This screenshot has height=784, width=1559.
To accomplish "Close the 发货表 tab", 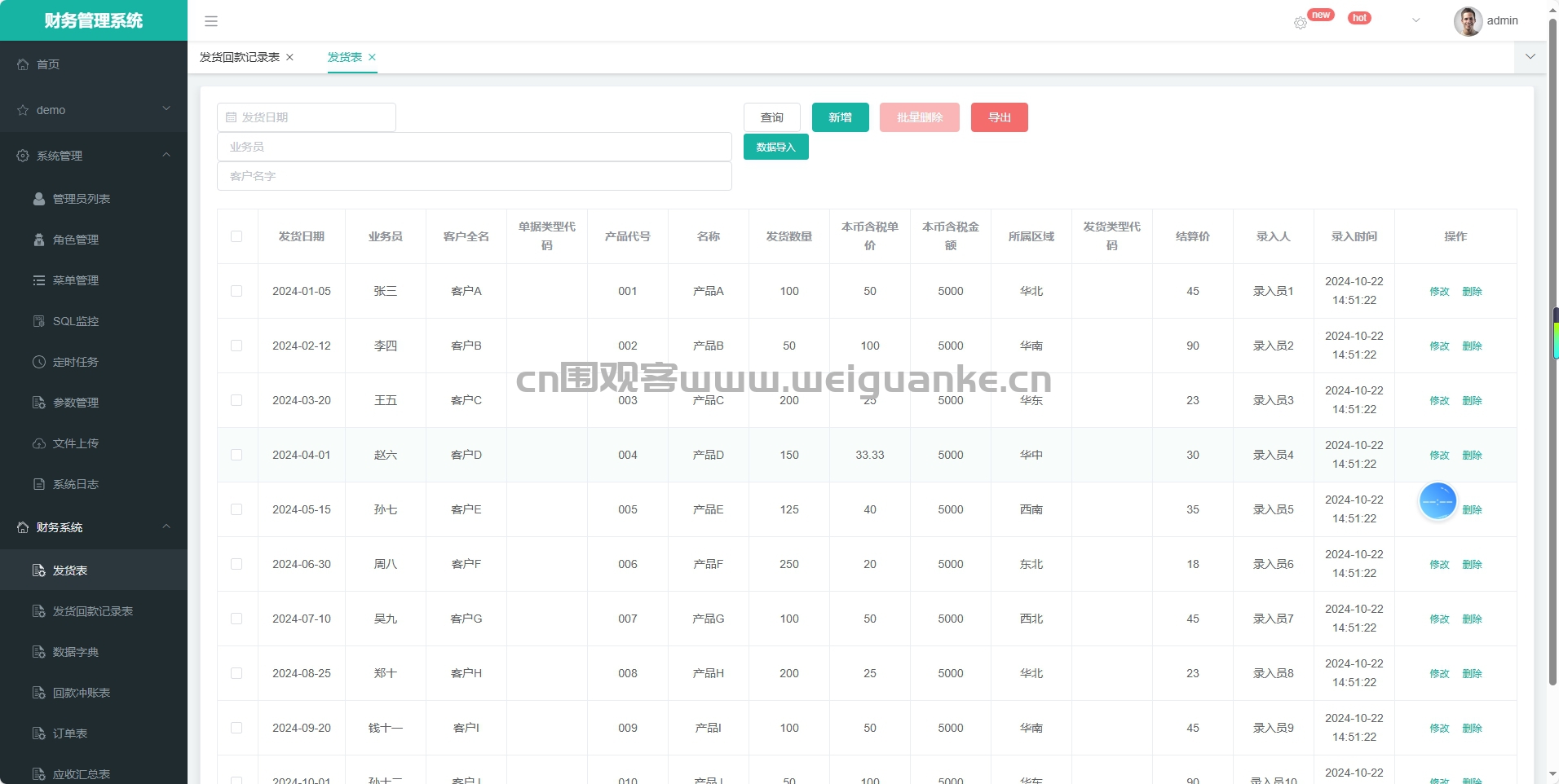I will point(372,57).
